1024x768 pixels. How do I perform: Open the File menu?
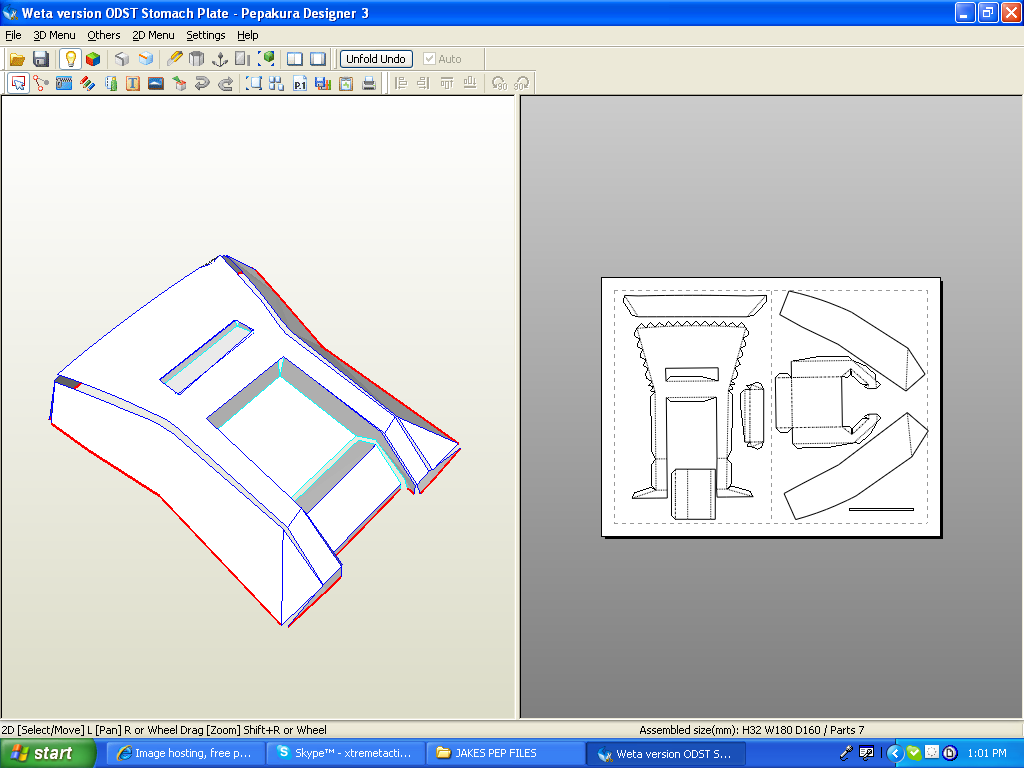tap(13, 35)
